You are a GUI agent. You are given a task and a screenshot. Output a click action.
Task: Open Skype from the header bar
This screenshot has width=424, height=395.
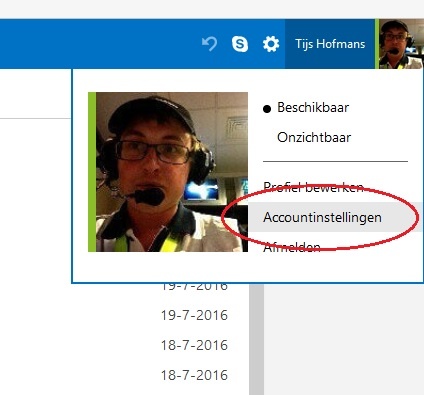tap(240, 44)
